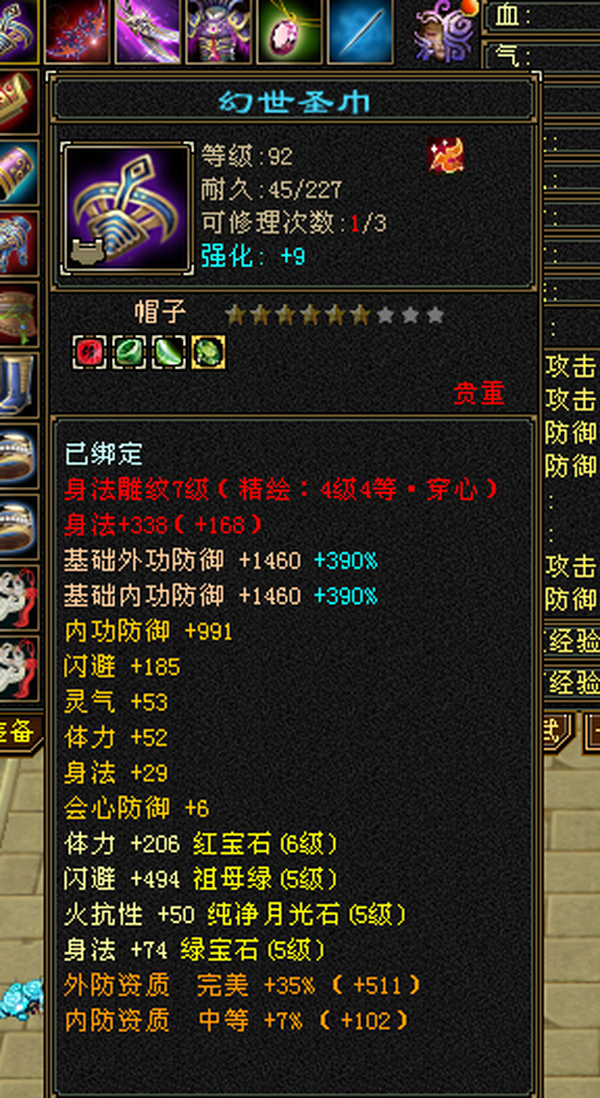The height and width of the screenshot is (1098, 600).
Task: Click the blue needle hidden-weapon slot
Action: 361,31
